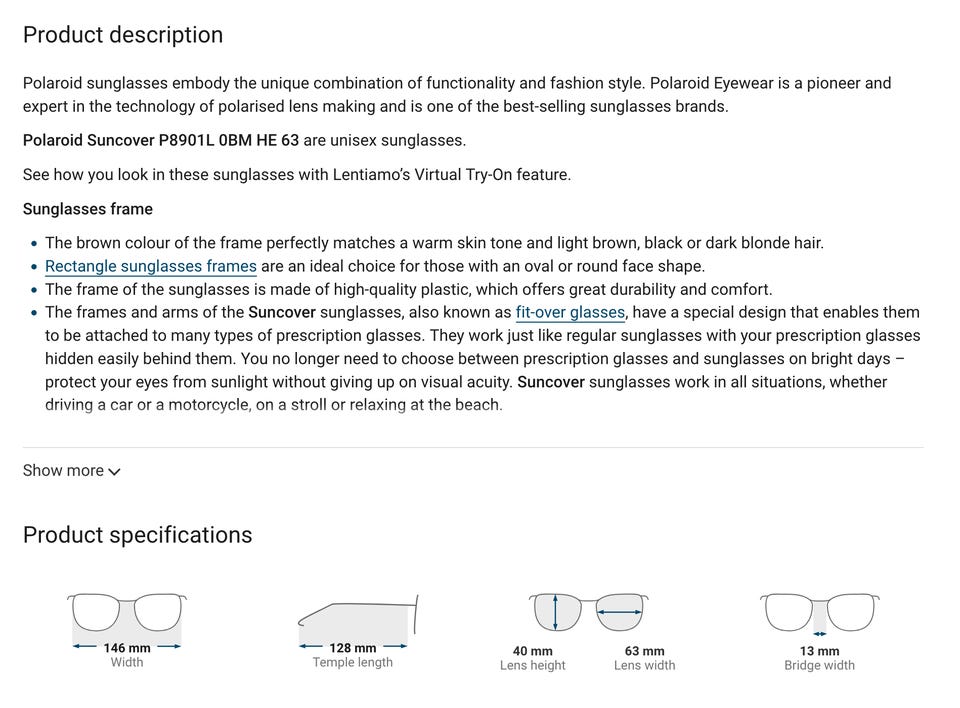
Task: Click the 40 mm lens height value
Action: click(533, 651)
